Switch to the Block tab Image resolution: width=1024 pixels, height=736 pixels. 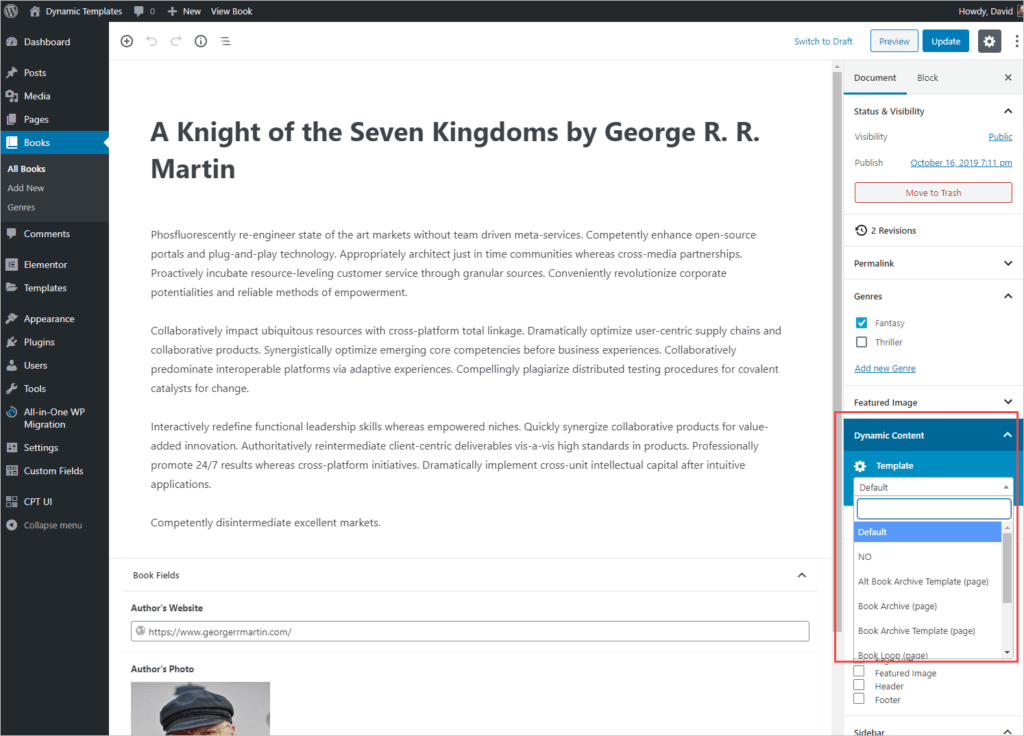coord(927,78)
